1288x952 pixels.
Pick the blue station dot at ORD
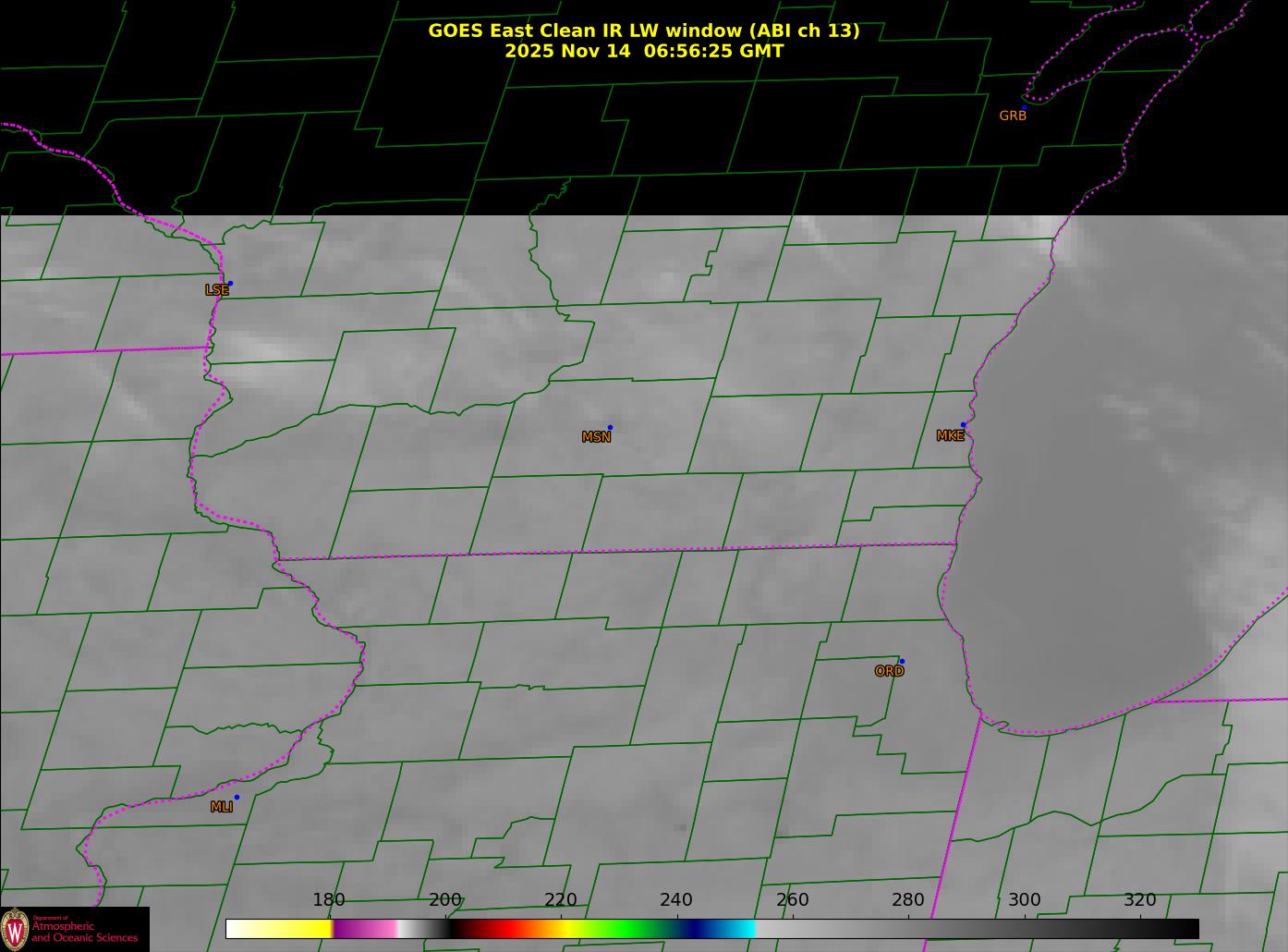click(x=902, y=662)
